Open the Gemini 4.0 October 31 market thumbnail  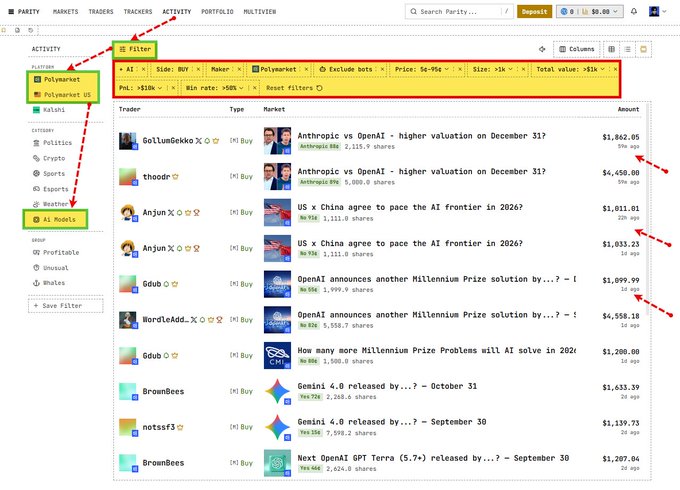278,391
